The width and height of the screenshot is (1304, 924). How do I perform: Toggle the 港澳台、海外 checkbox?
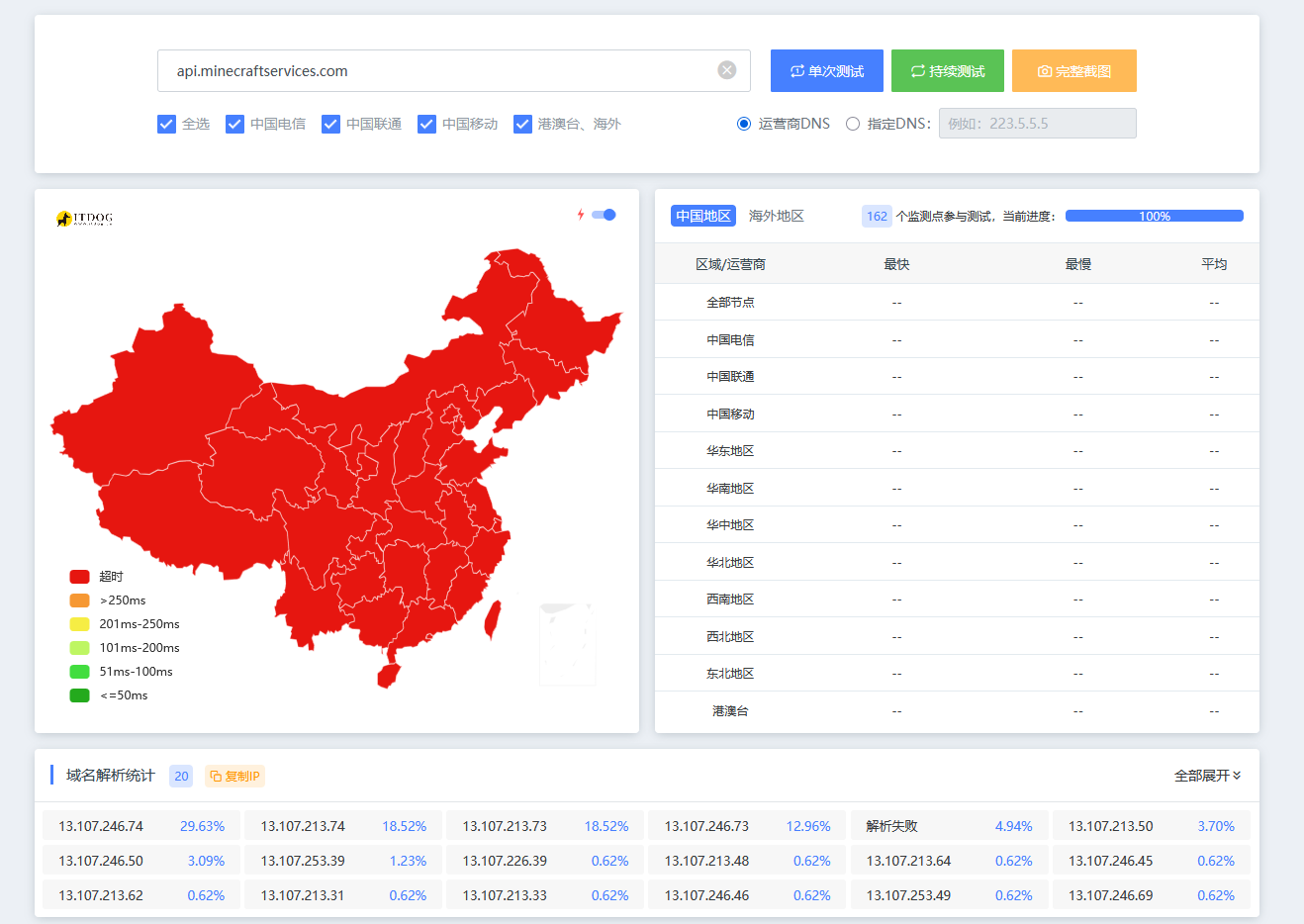[522, 124]
